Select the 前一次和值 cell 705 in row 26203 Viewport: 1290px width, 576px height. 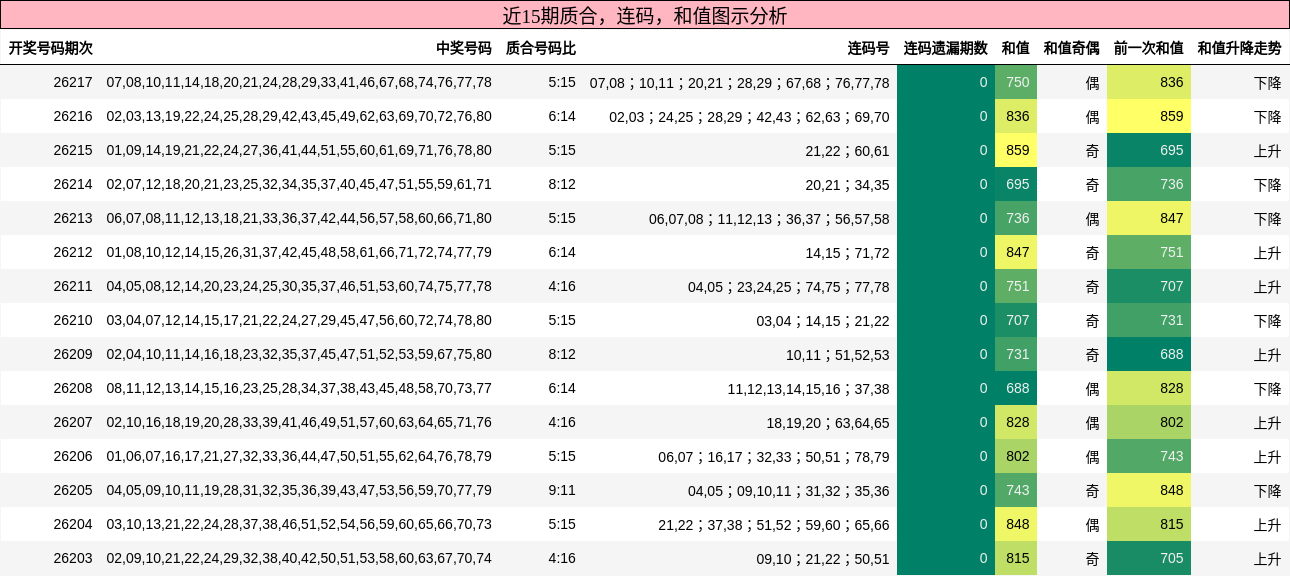pos(1149,558)
